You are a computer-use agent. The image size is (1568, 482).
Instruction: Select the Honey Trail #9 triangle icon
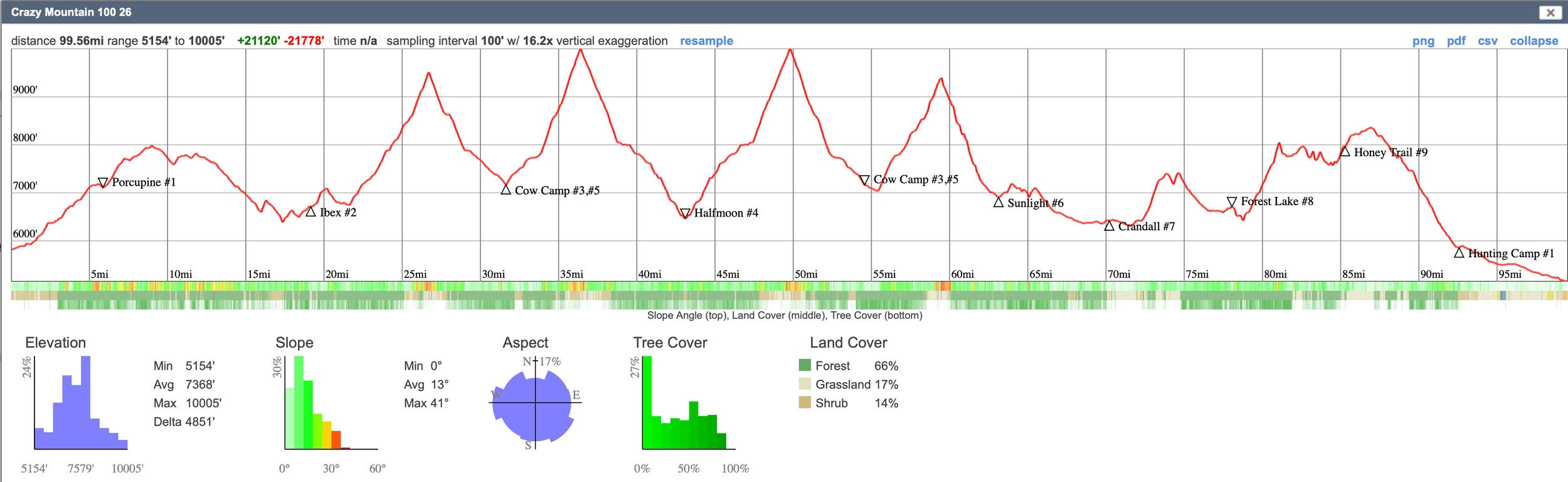tap(1345, 151)
